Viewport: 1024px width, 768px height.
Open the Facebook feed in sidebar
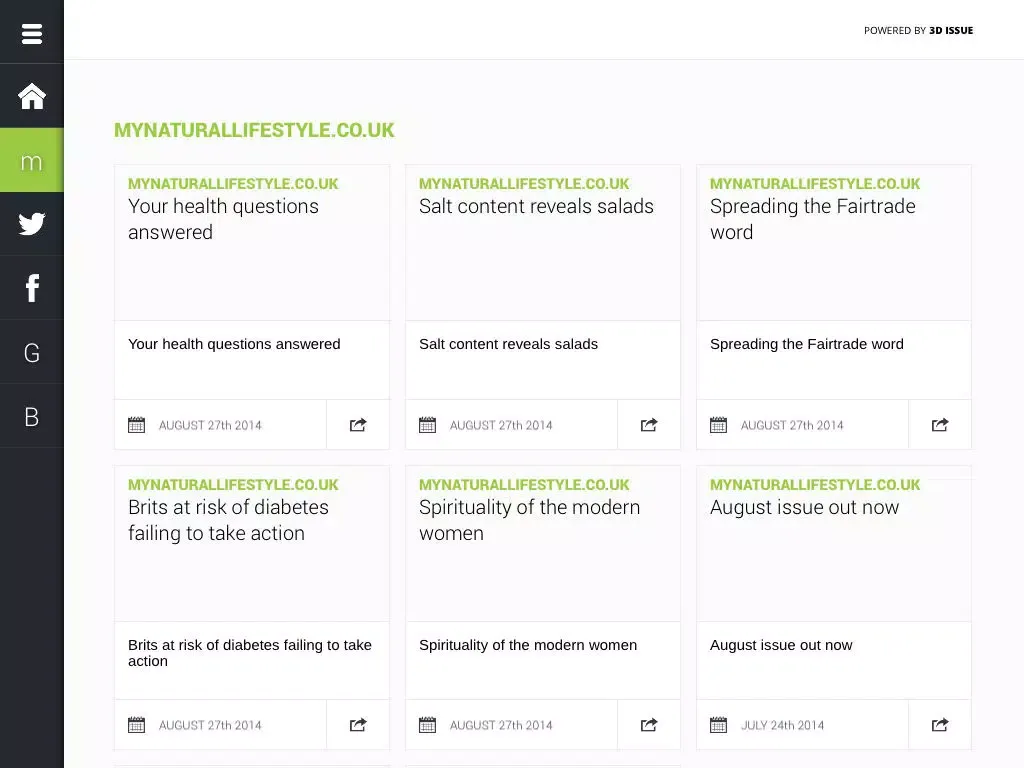pos(31,287)
